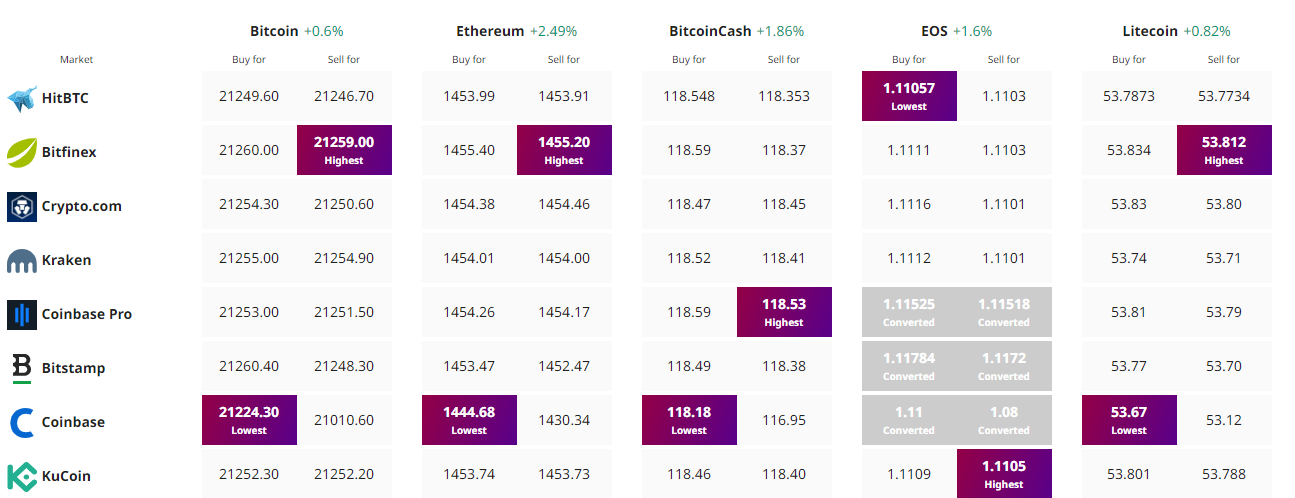The width and height of the screenshot is (1295, 498).
Task: Click Bitfinex highest Litecoin sell price 53.812
Action: click(1224, 150)
